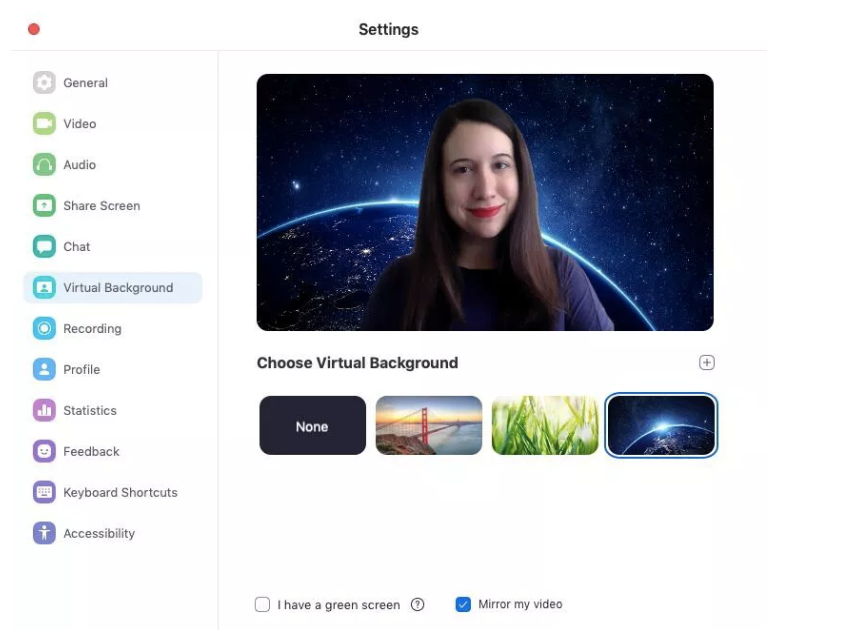Image resolution: width=852 pixels, height=630 pixels.
Task: Select Chat settings label
Action: point(77,247)
